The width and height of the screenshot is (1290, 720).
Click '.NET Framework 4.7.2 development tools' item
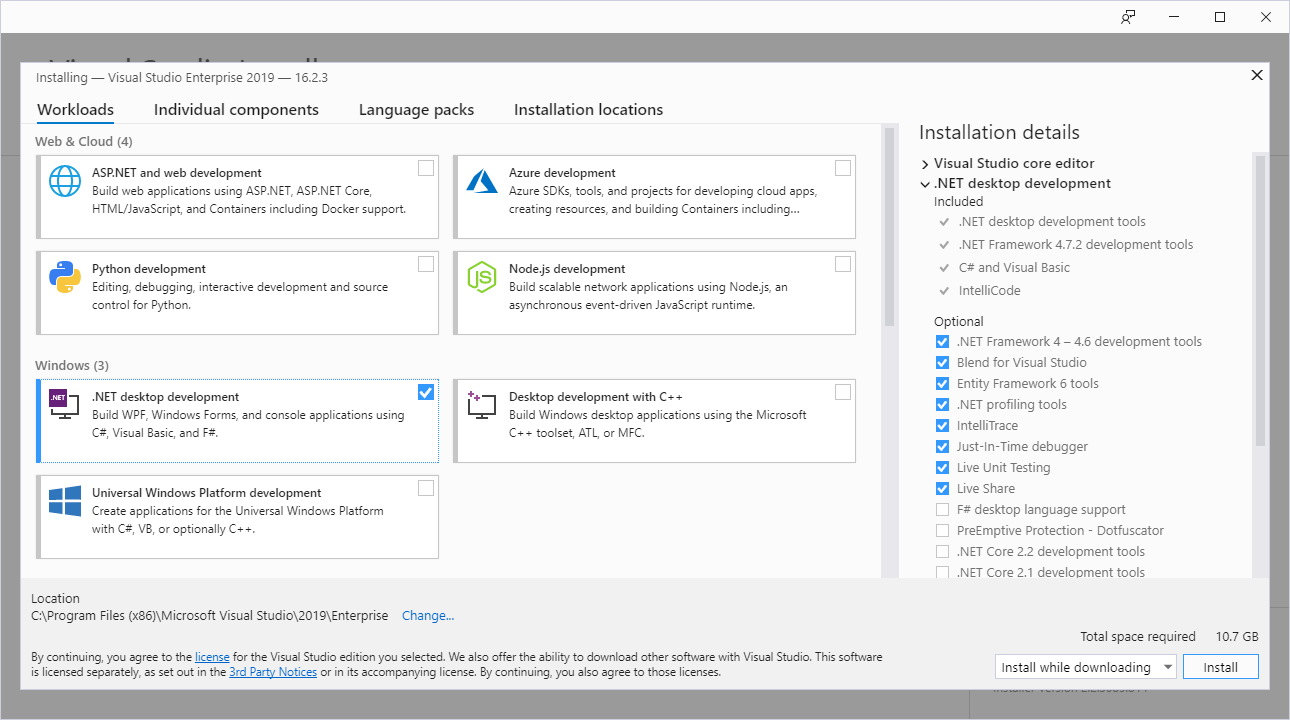point(1075,245)
